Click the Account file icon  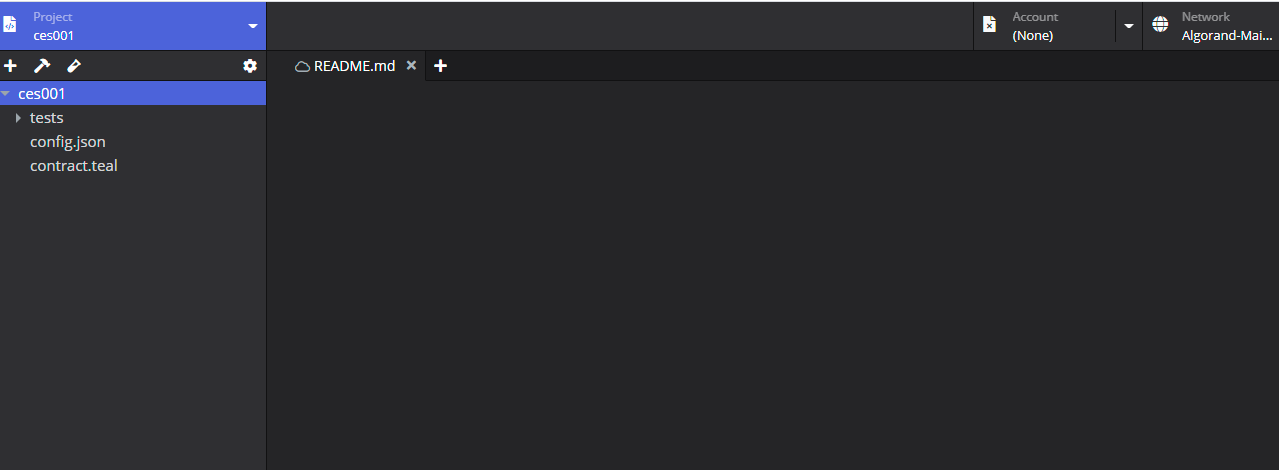(989, 25)
